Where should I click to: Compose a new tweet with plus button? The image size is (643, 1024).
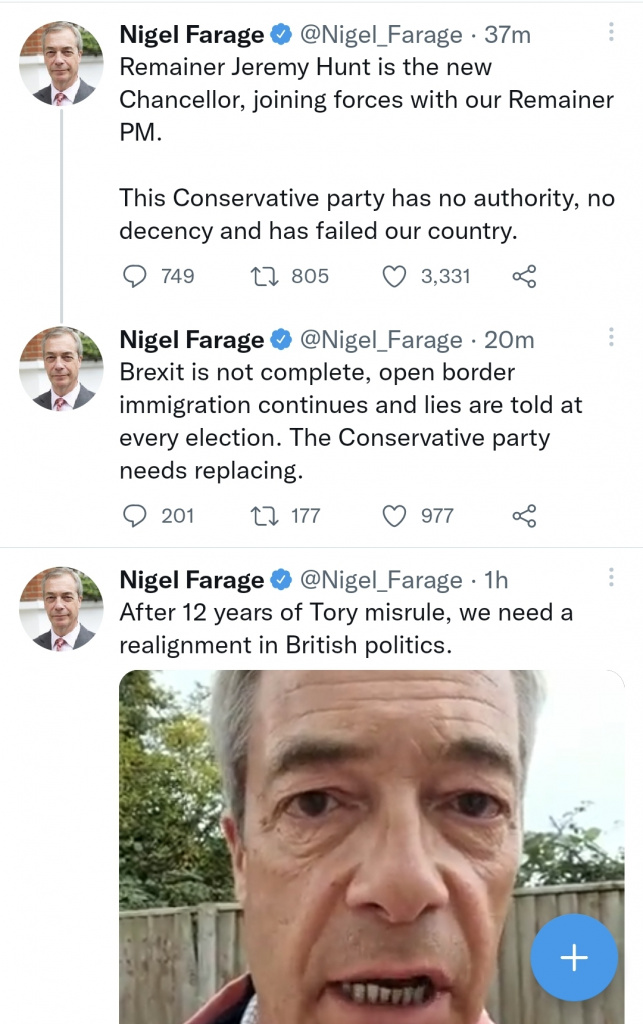tap(573, 958)
